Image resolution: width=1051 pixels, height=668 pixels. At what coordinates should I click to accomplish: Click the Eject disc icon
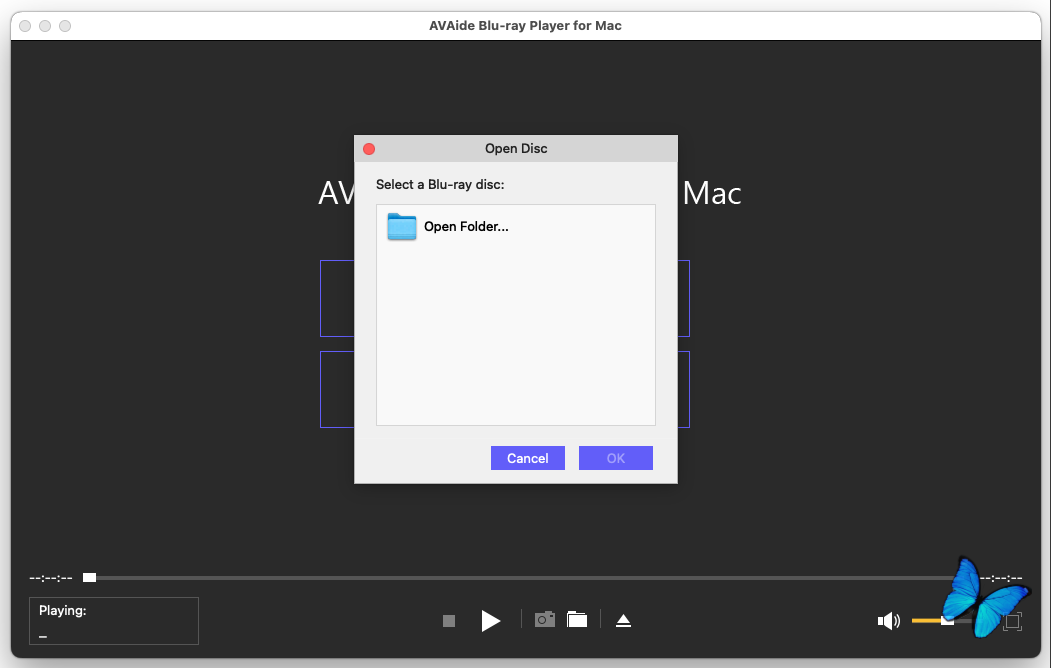click(623, 621)
